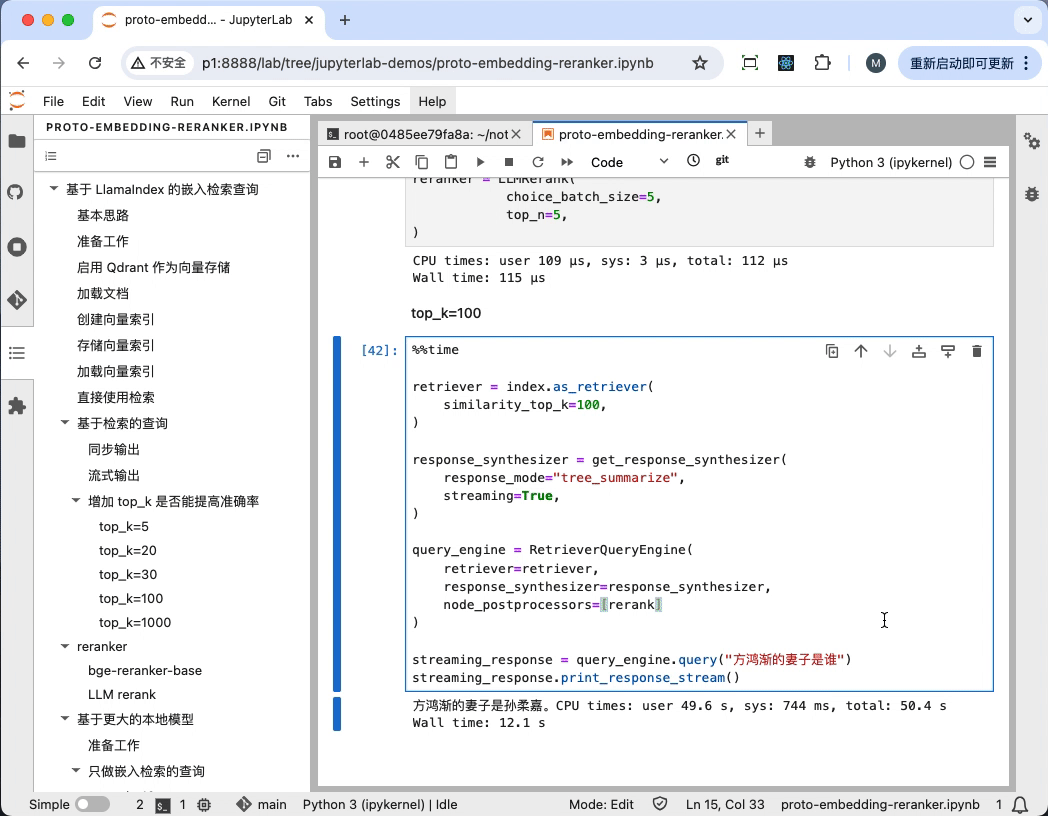Screen dimensions: 1048x816
Task: Copy cell 42 via the duplicate icon
Action: click(x=831, y=350)
